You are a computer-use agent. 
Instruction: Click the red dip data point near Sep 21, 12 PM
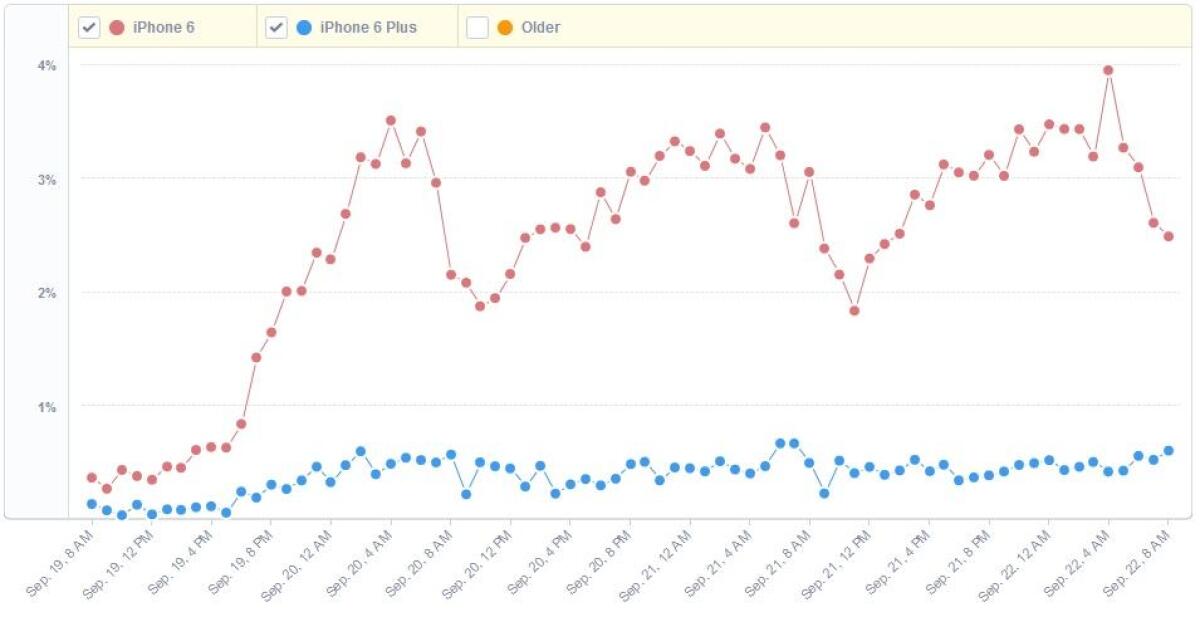[x=855, y=311]
